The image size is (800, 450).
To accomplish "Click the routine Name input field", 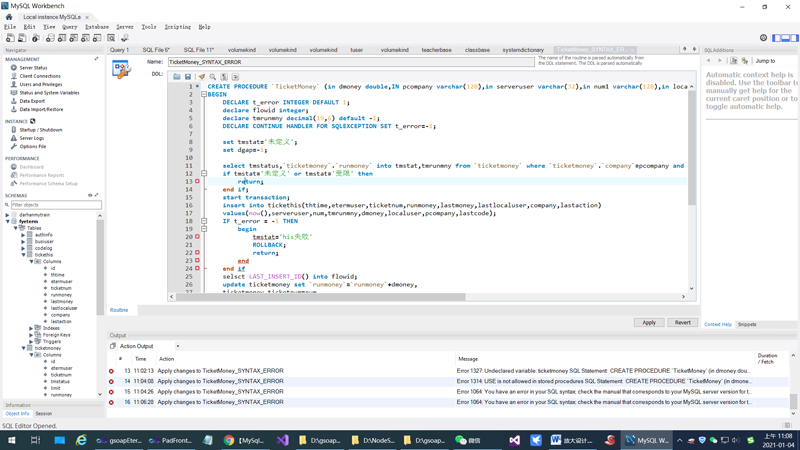I will click(x=351, y=62).
